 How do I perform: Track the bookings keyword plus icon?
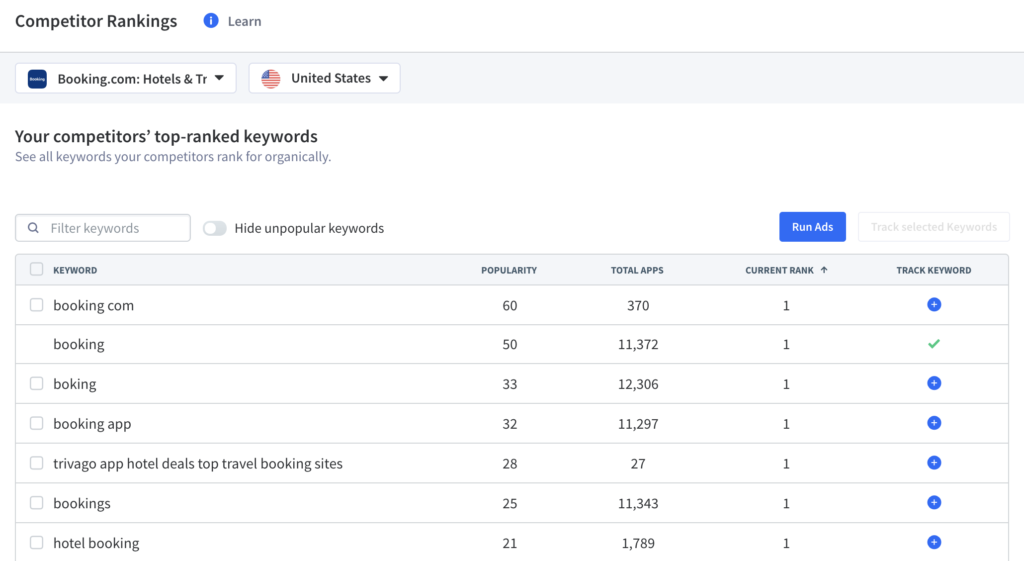click(x=934, y=502)
